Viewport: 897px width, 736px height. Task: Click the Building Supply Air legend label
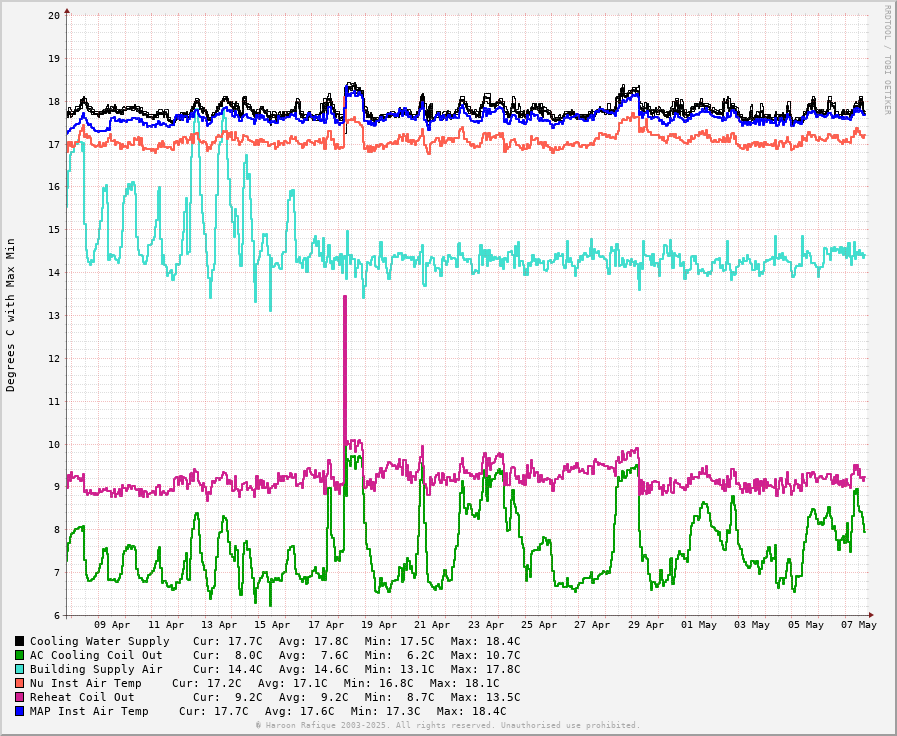pyautogui.click(x=96, y=669)
